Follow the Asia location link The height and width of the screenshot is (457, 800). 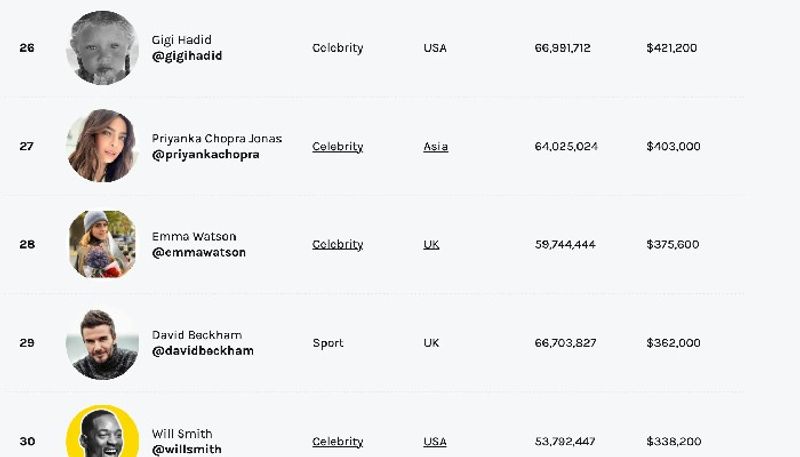click(x=436, y=146)
